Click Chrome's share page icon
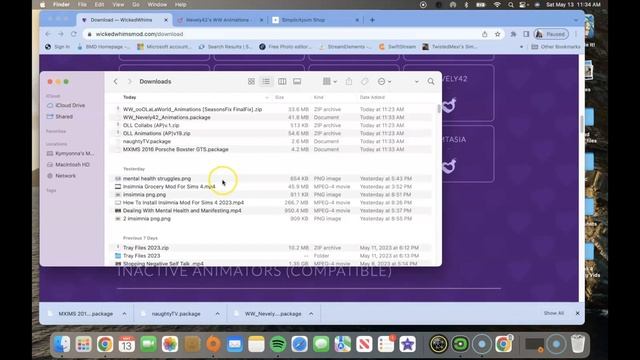The image size is (640, 360). click(484, 34)
